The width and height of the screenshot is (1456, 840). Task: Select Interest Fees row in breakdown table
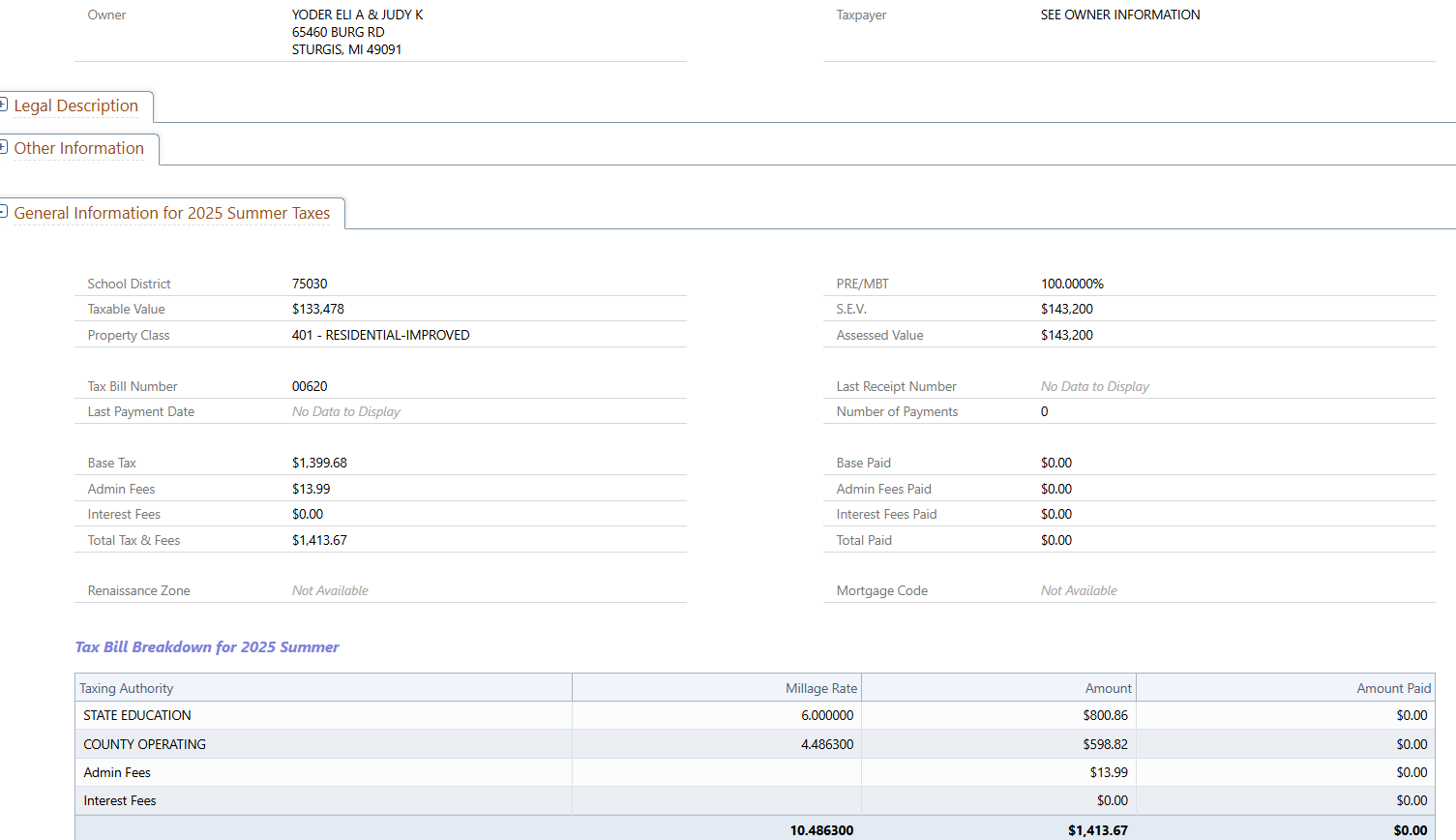coord(120,800)
